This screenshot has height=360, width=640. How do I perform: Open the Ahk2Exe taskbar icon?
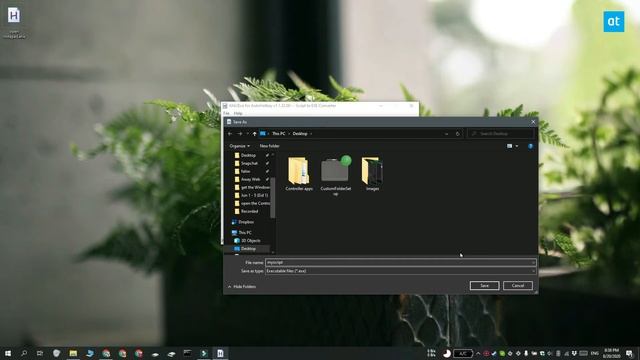tap(220, 353)
